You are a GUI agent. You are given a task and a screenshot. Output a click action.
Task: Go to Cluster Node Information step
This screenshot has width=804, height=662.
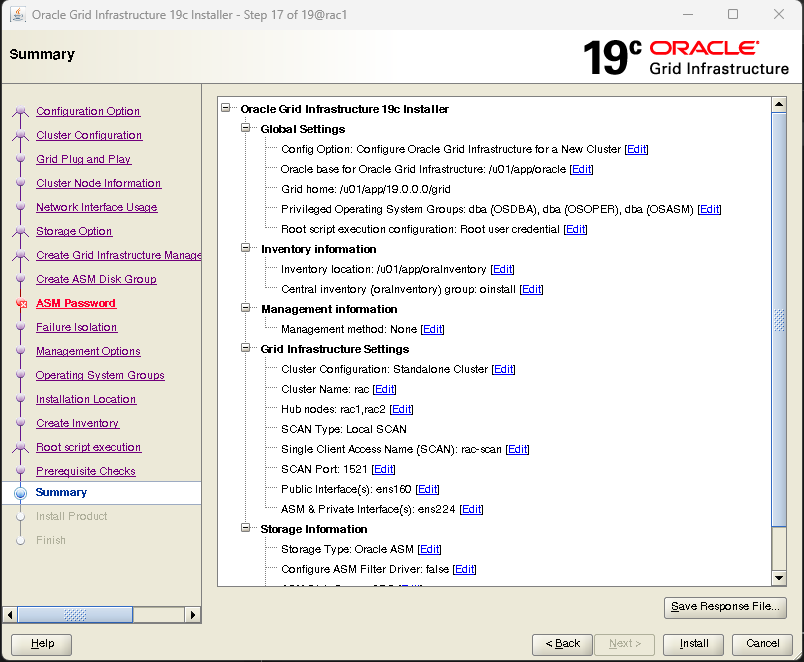point(98,184)
